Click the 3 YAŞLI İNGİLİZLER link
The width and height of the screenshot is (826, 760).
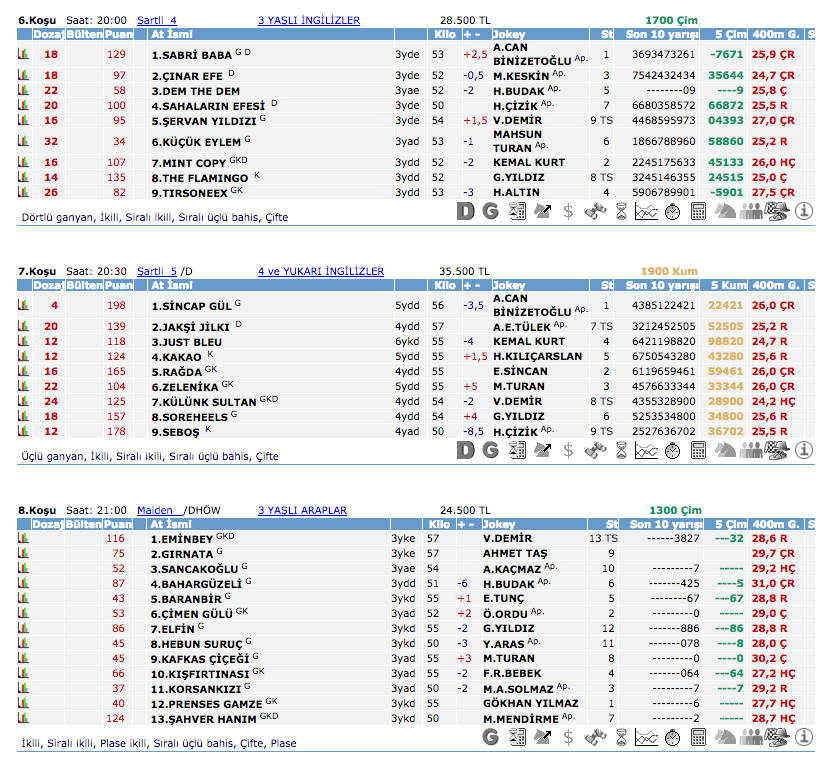309,20
